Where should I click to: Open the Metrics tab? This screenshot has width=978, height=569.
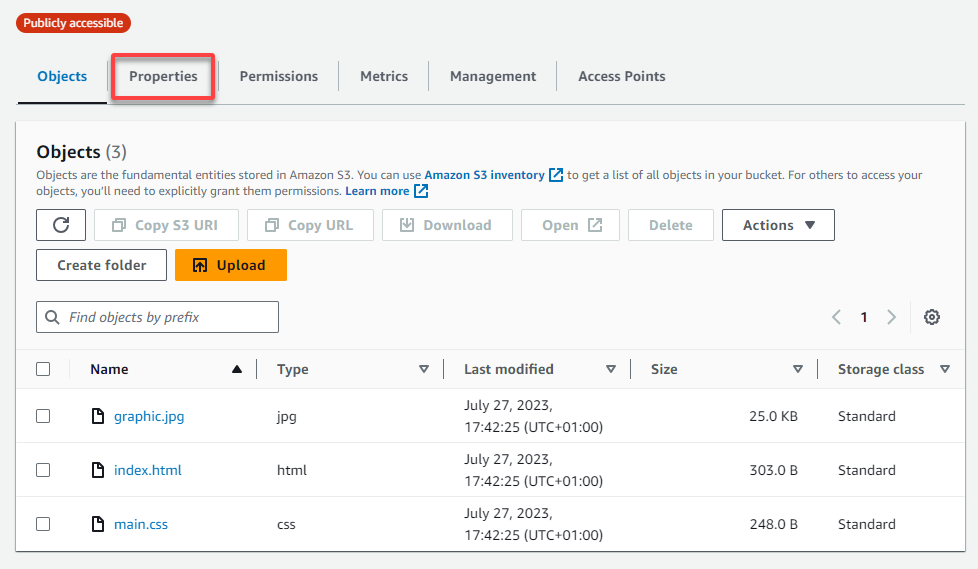coord(384,76)
